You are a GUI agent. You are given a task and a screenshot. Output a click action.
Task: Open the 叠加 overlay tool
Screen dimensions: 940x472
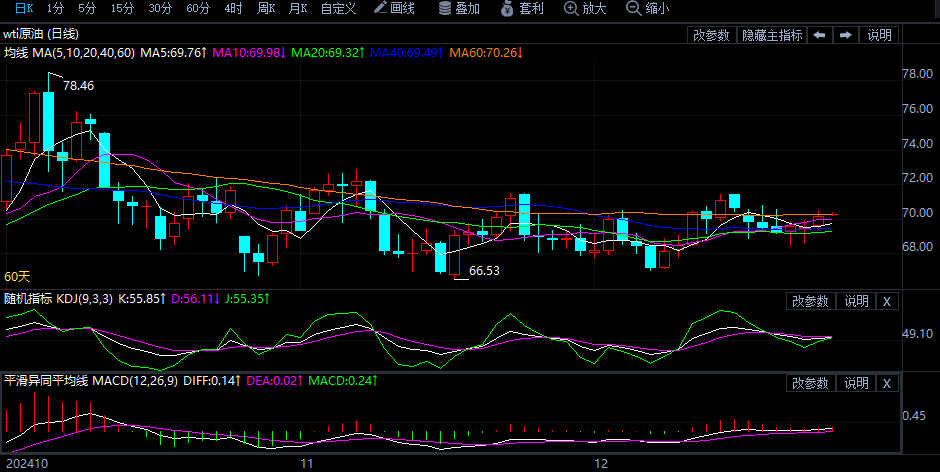[x=459, y=8]
